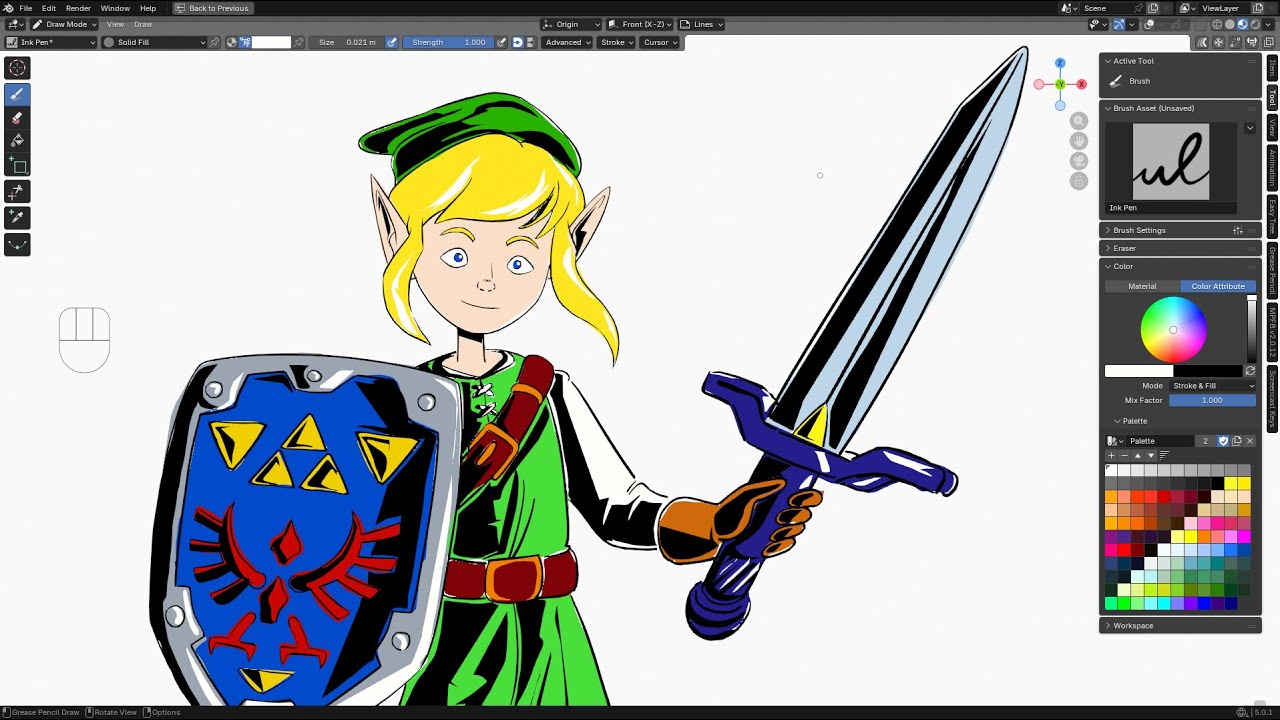Click the pan view hand gizmo
The width and height of the screenshot is (1280, 720).
tap(1078, 141)
